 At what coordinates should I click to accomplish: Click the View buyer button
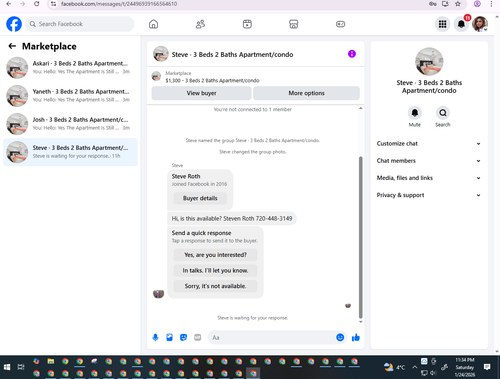201,93
